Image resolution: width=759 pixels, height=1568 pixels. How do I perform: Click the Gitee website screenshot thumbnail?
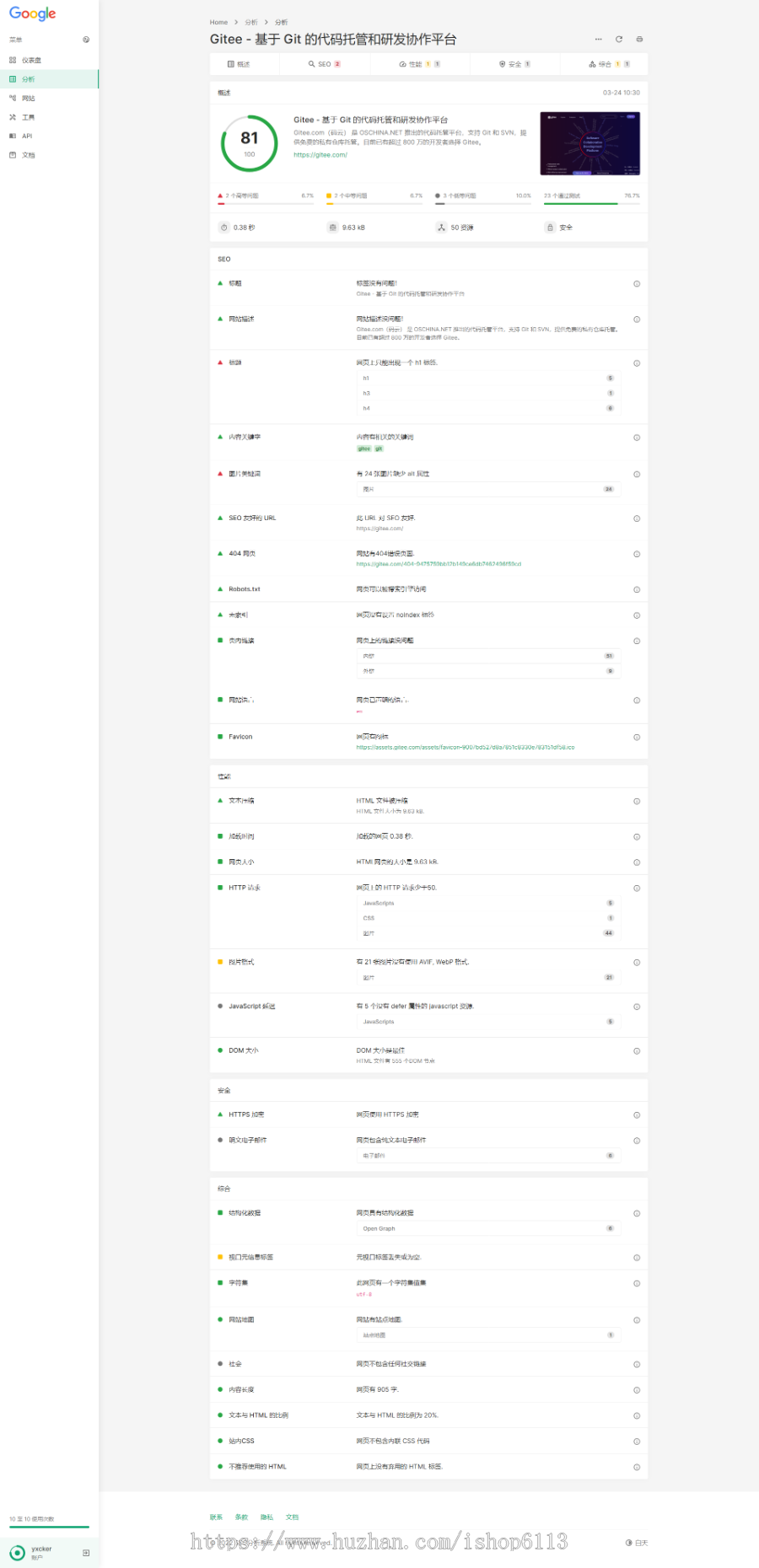click(589, 143)
